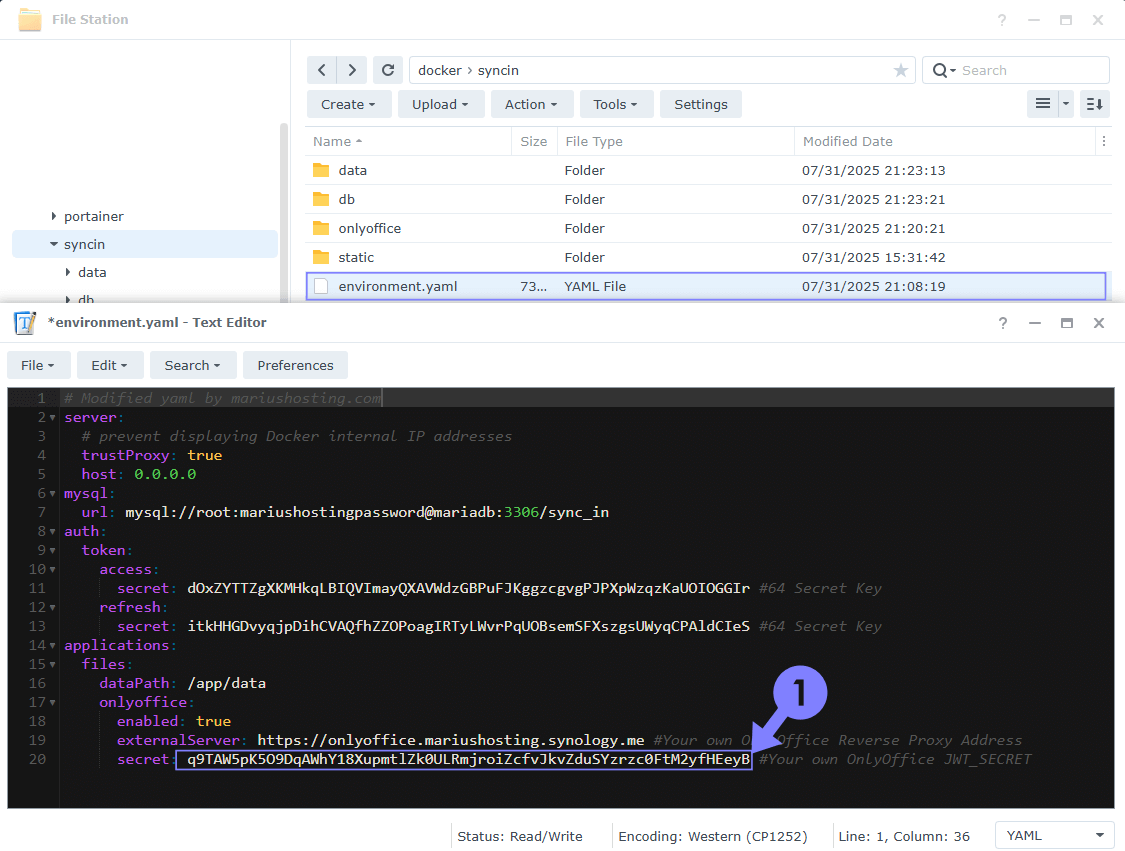Image resolution: width=1125 pixels, height=851 pixels.
Task: Refresh the syncin folder listing
Action: (x=388, y=70)
